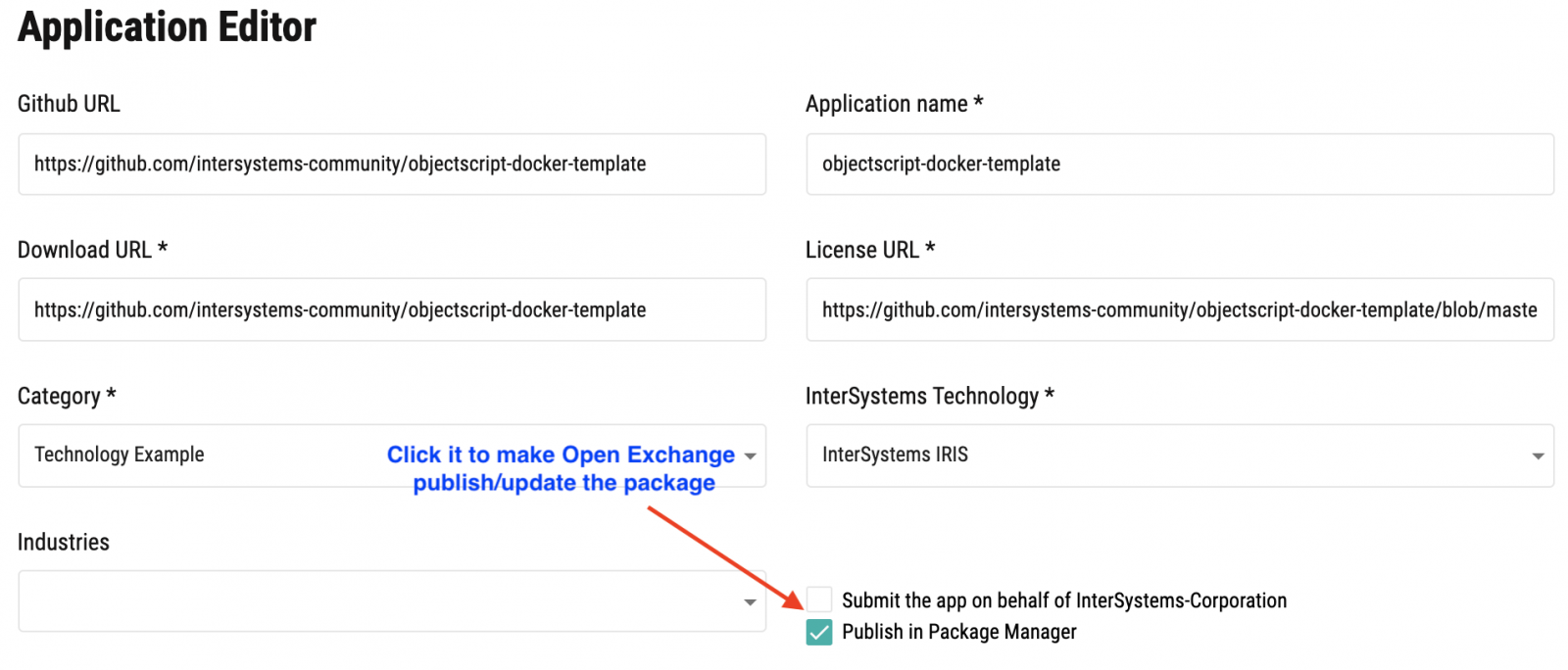Click the Github URL input field
The width and height of the screenshot is (1568, 670).
[x=392, y=165]
